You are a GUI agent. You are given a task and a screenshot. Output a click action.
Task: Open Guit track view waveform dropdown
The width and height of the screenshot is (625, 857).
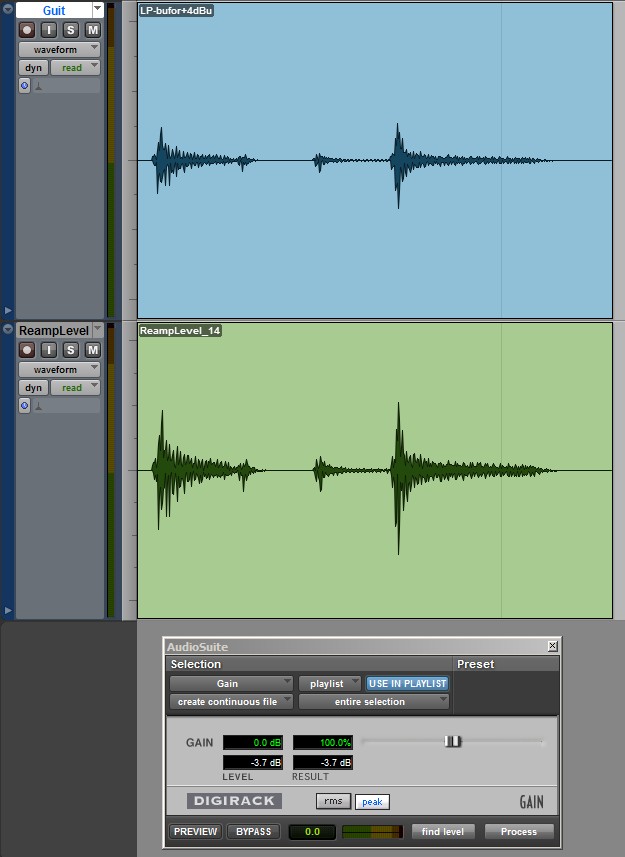click(59, 49)
